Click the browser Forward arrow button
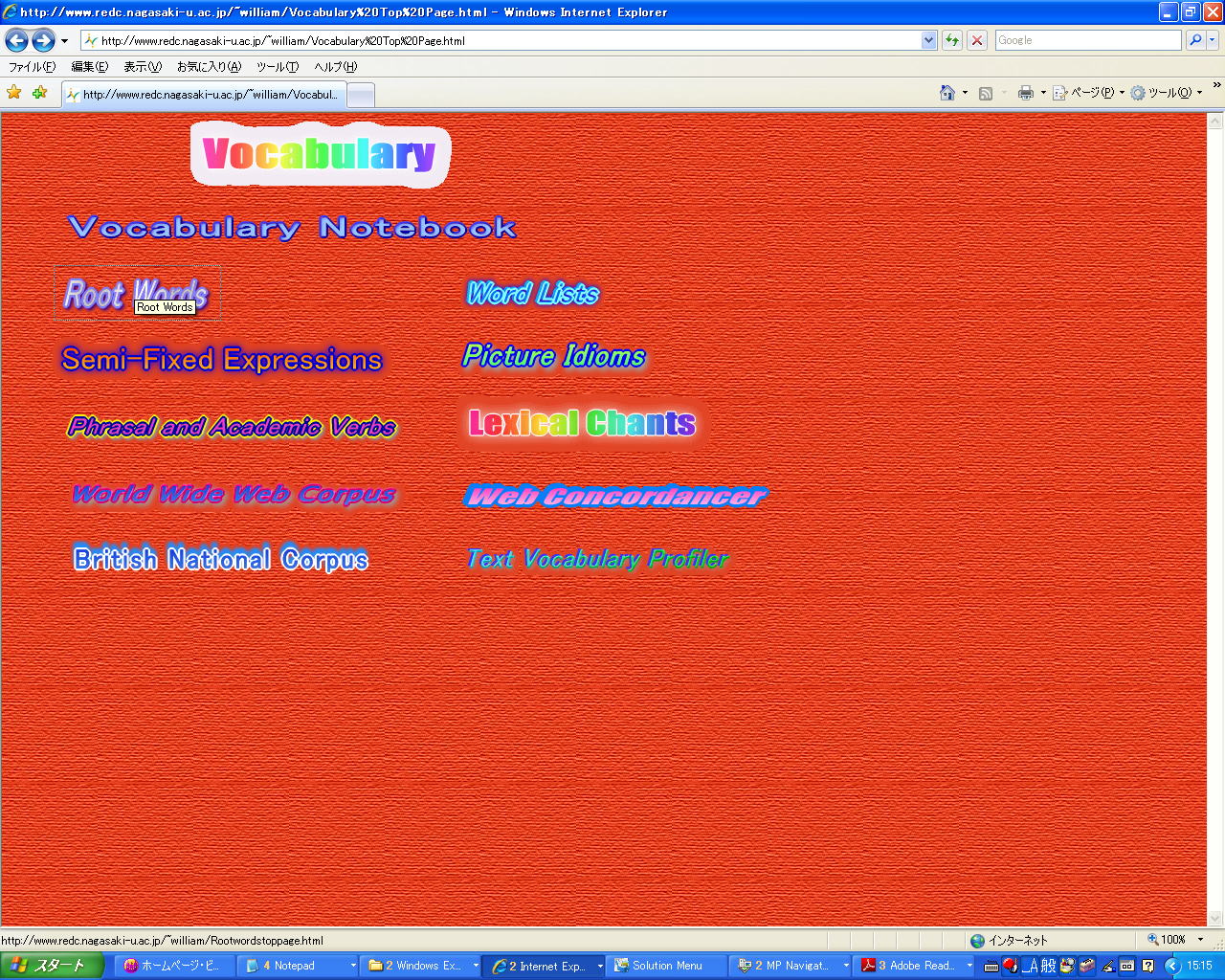The width and height of the screenshot is (1225, 980). coord(43,40)
